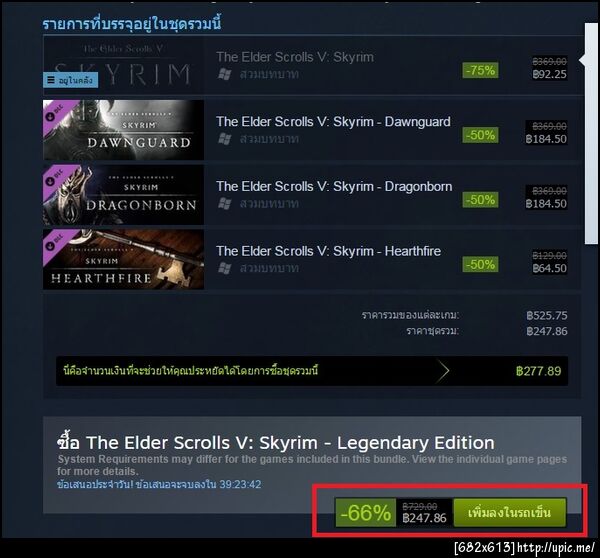The height and width of the screenshot is (558, 600).
Task: Click the green add to cart button
Action: [x=510, y=512]
